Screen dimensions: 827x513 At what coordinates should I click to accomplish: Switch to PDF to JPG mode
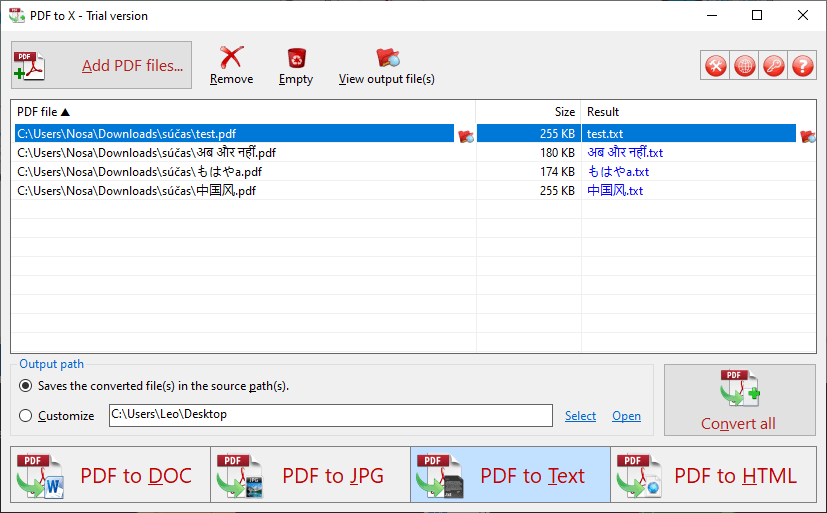click(x=310, y=475)
